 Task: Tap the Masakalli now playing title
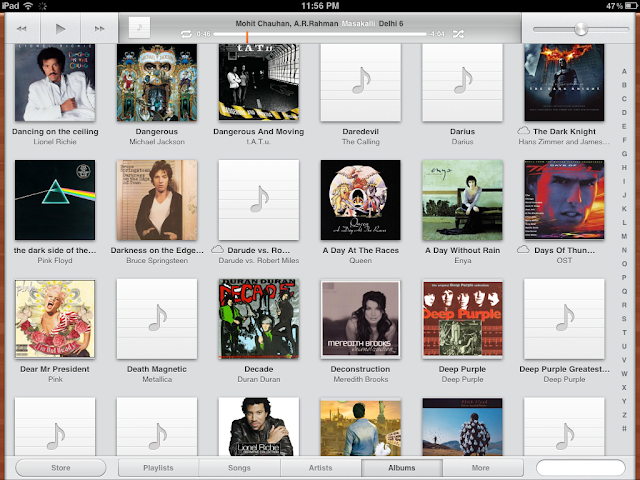click(358, 24)
